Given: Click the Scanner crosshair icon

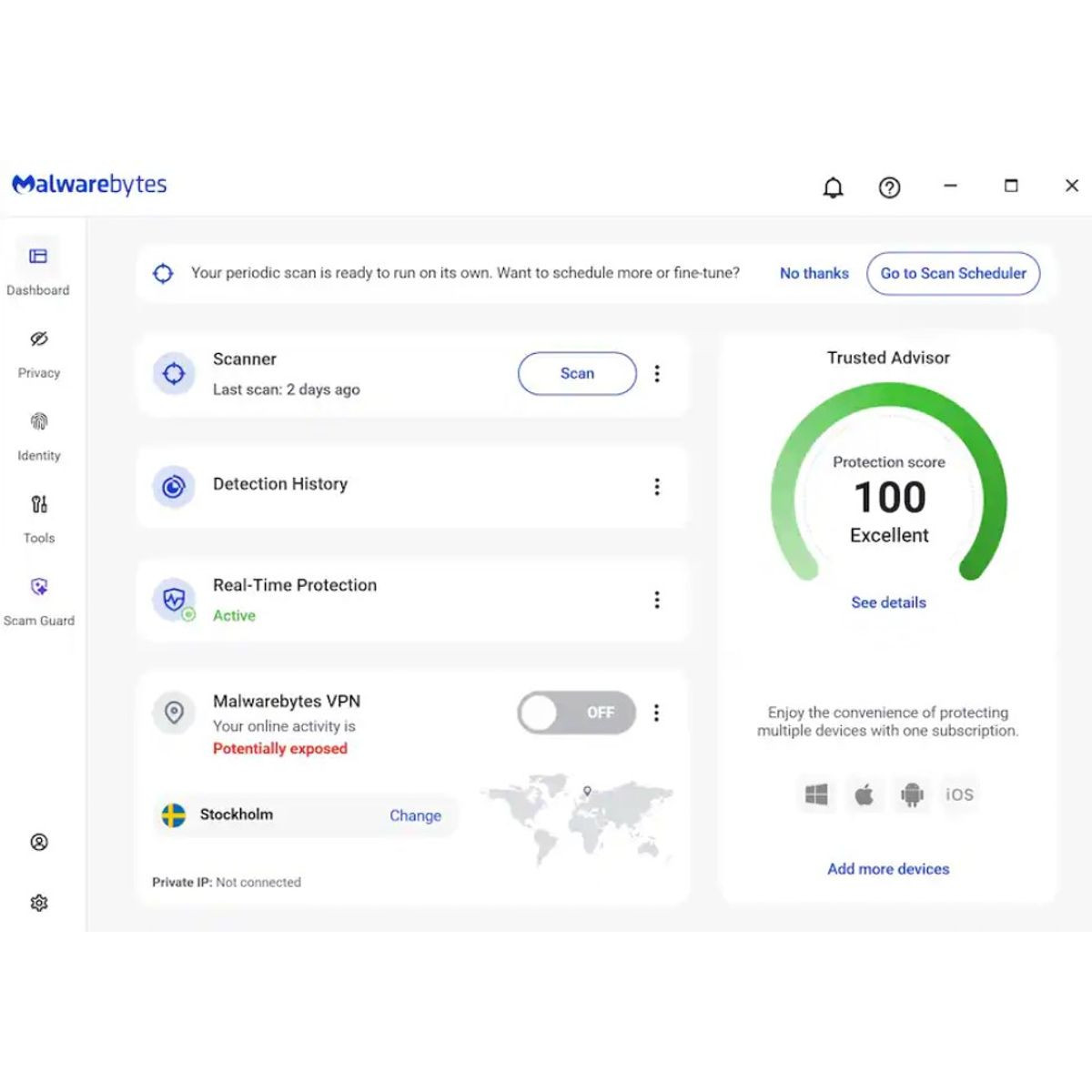Looking at the screenshot, I should click(174, 373).
